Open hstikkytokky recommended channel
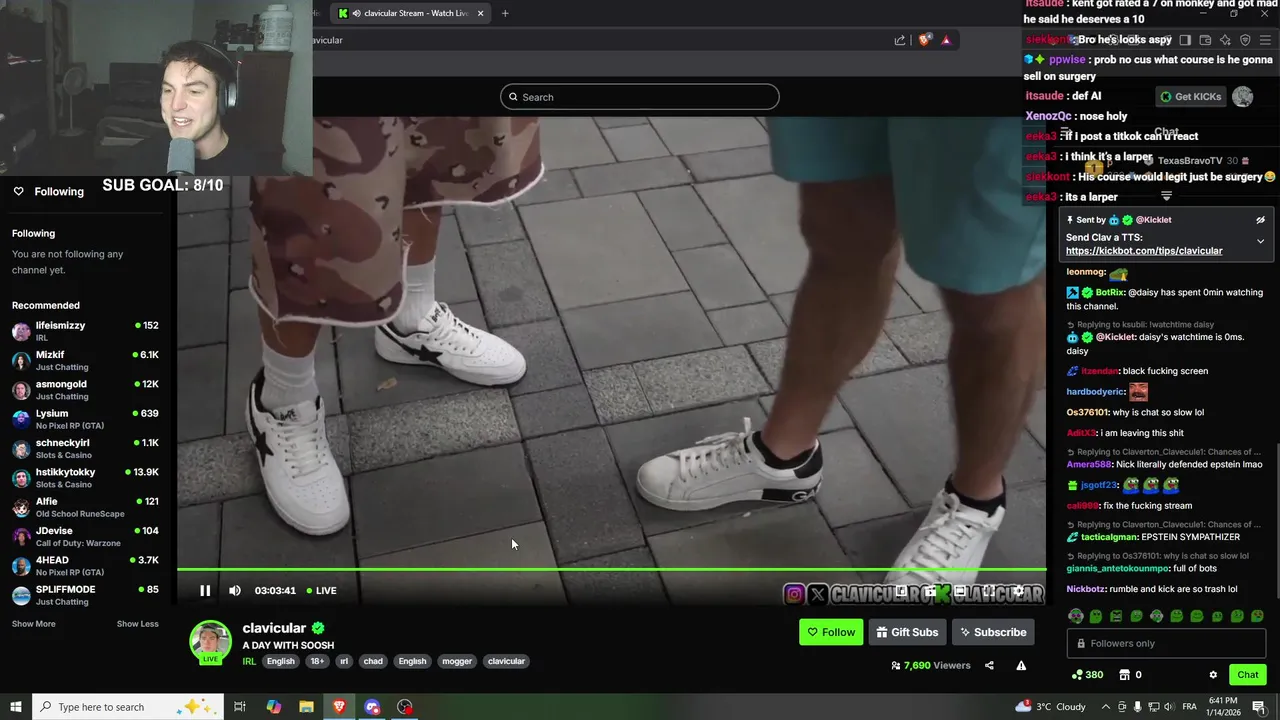 [x=85, y=478]
